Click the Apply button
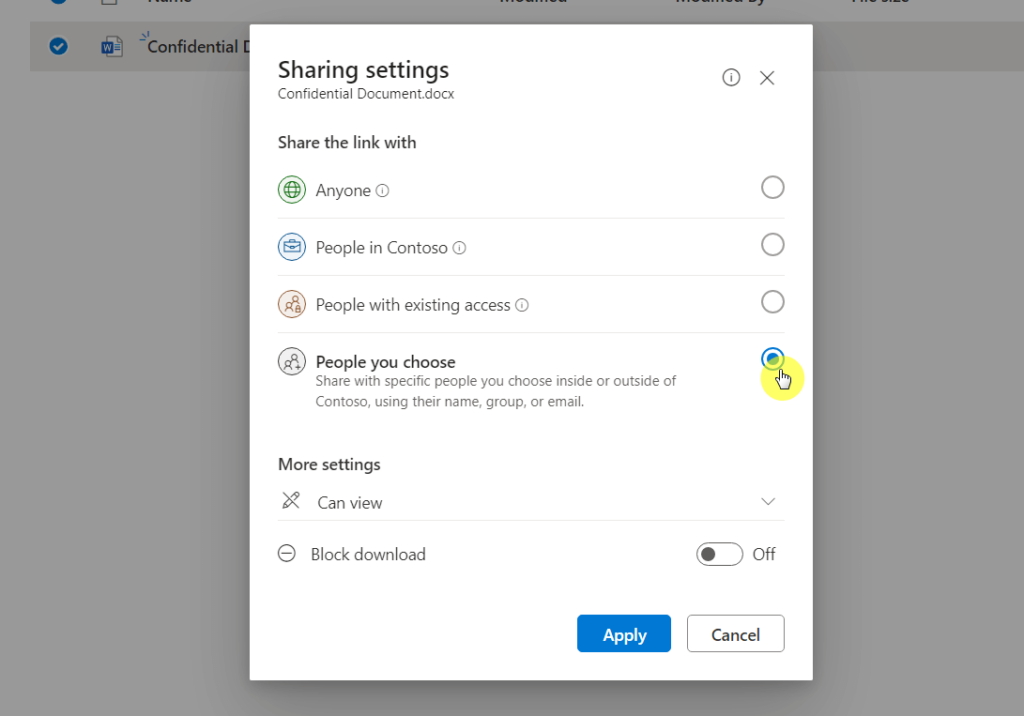The height and width of the screenshot is (716, 1024). click(x=624, y=634)
